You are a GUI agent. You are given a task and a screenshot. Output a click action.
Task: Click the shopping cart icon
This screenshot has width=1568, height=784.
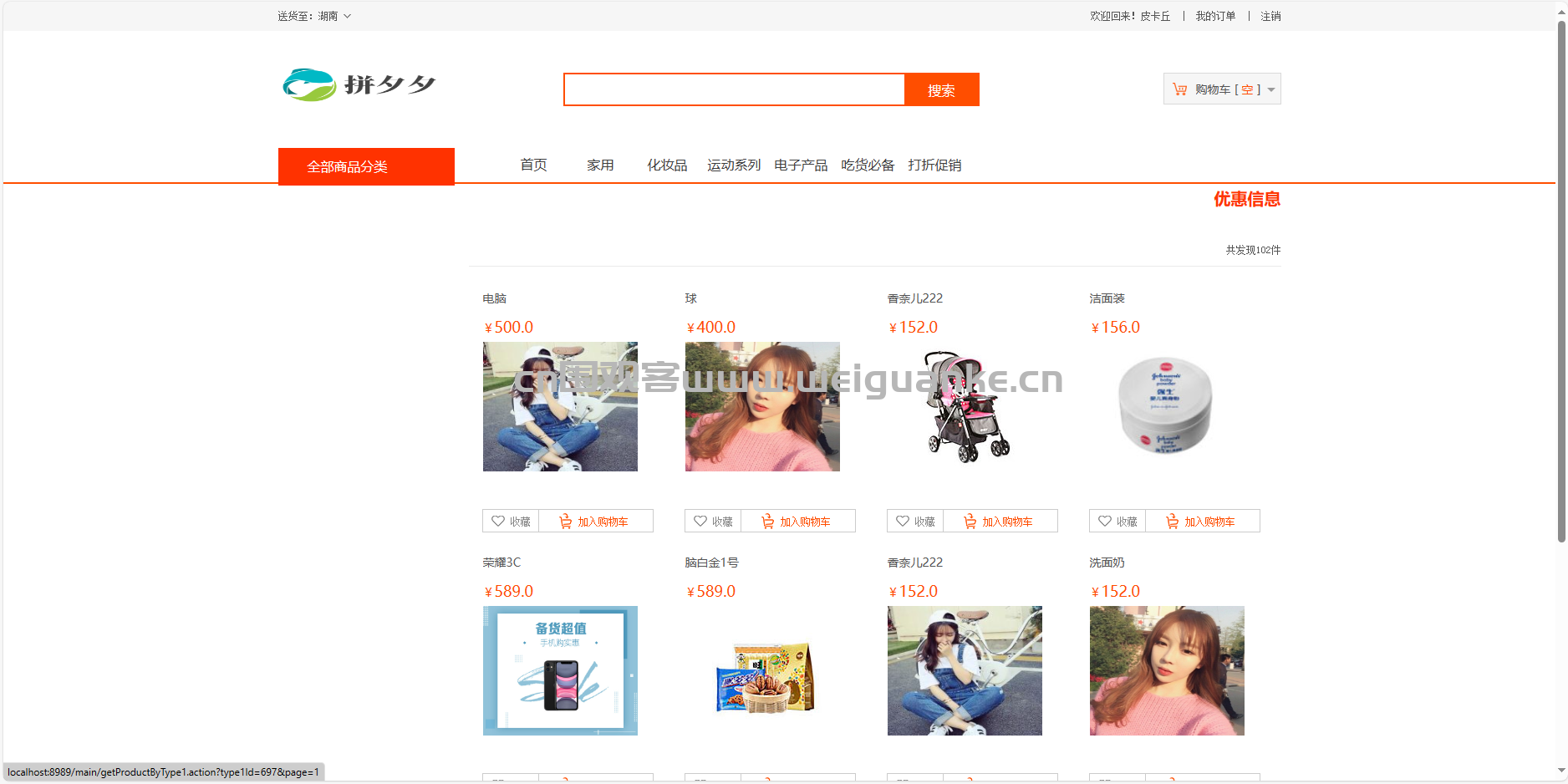click(x=1179, y=89)
